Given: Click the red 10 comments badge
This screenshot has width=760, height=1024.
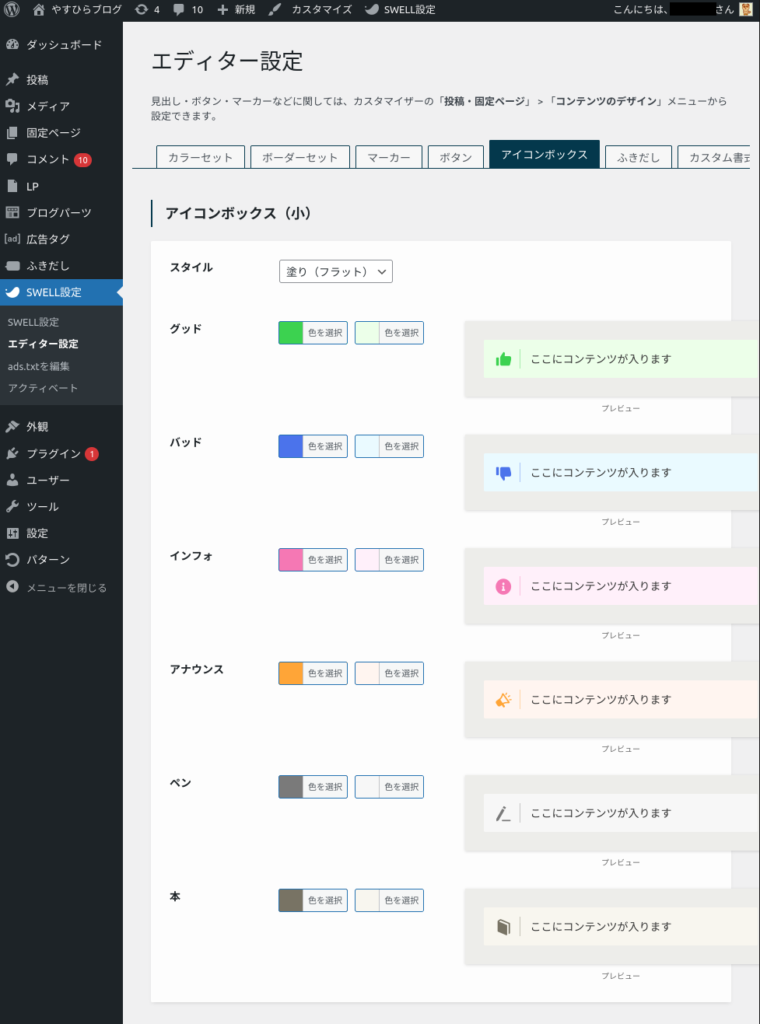Looking at the screenshot, I should point(83,159).
